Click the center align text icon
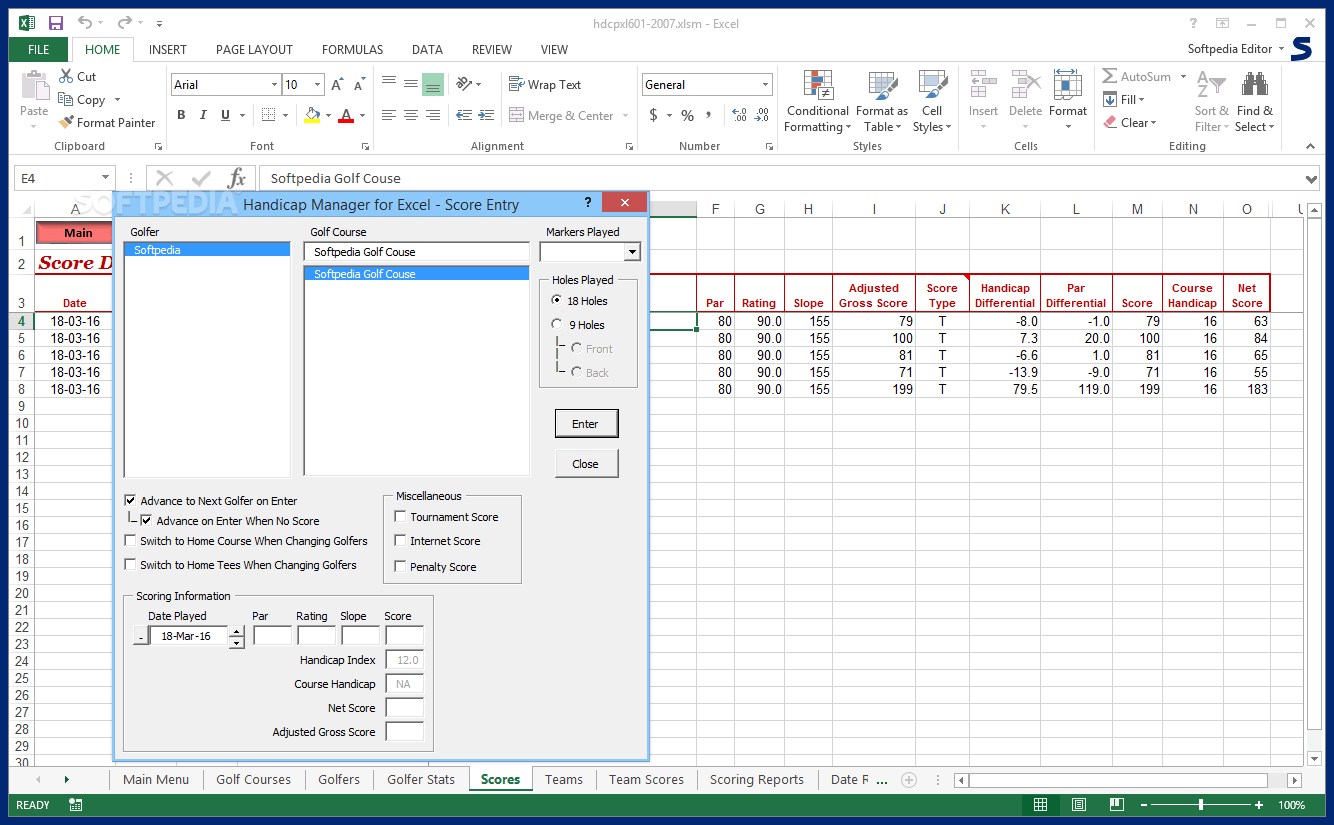Screen dimensions: 1334x825 tap(410, 115)
